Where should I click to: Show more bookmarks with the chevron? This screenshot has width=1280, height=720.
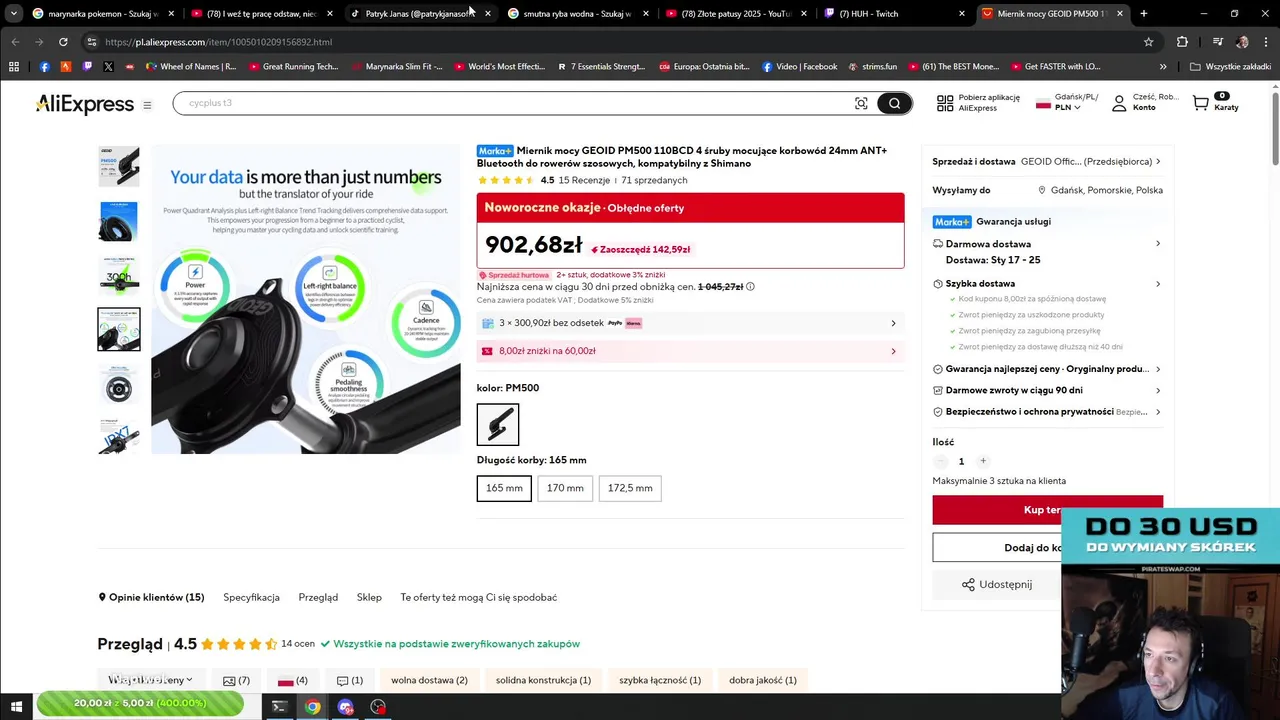(1163, 67)
